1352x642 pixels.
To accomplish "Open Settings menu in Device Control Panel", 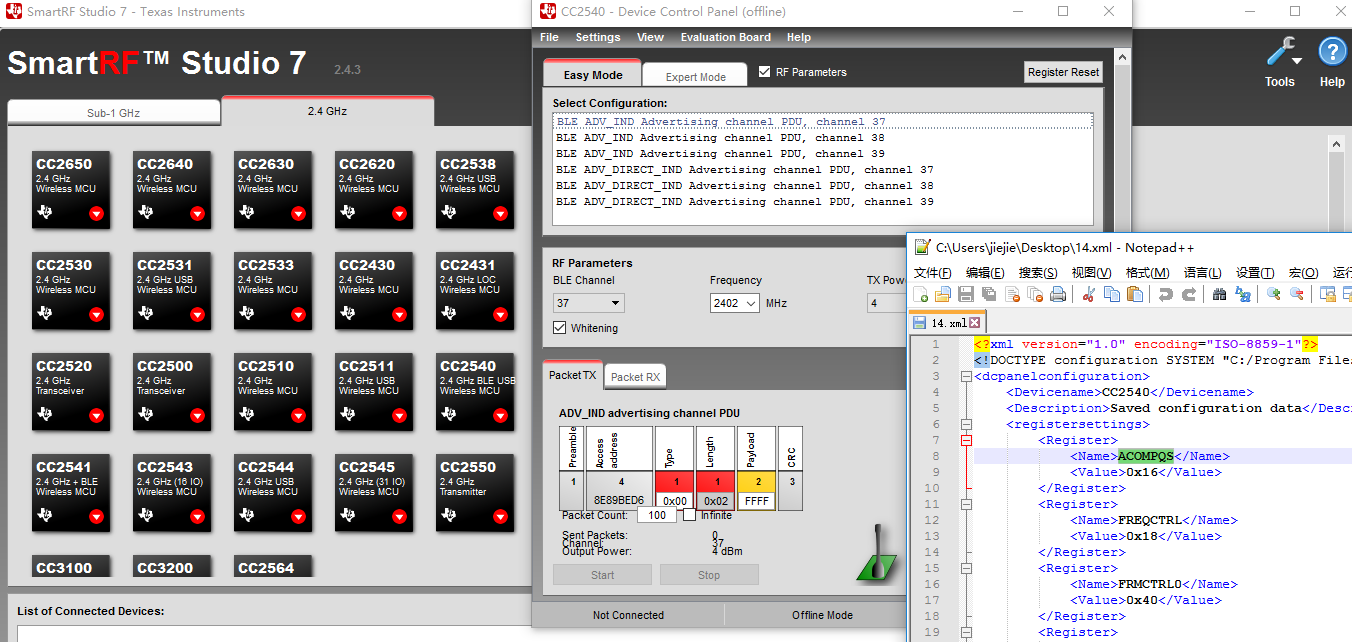I will pos(598,37).
